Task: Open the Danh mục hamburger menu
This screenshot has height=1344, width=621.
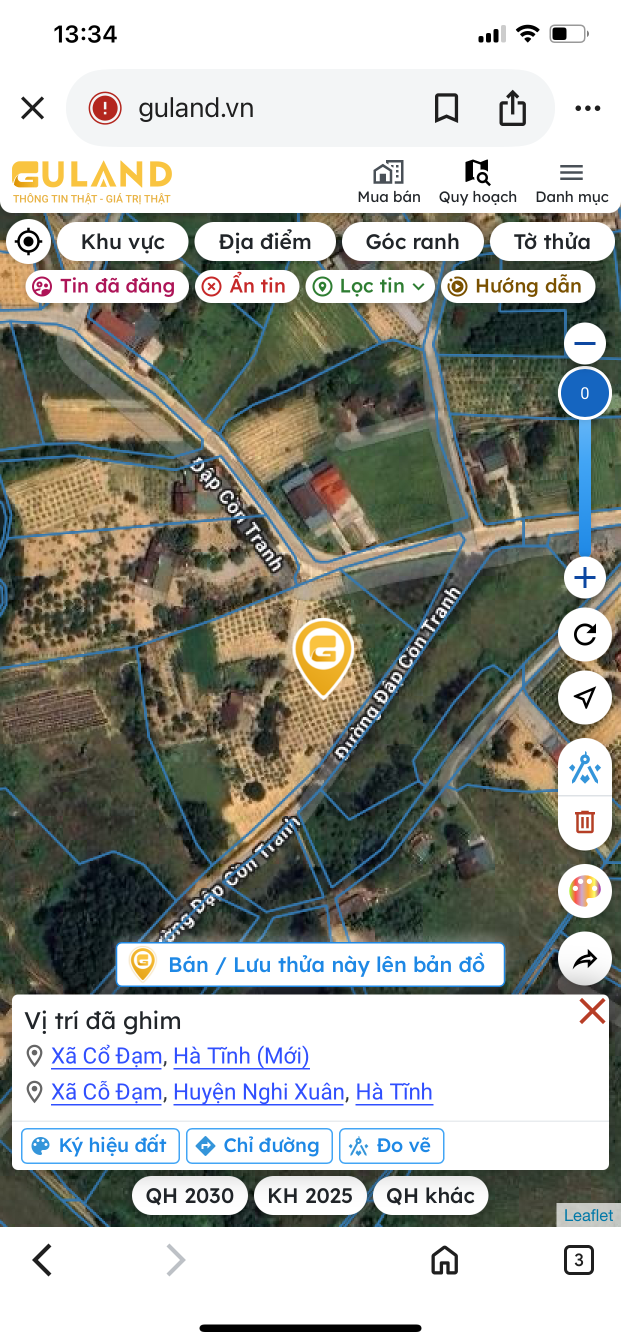Action: (572, 182)
